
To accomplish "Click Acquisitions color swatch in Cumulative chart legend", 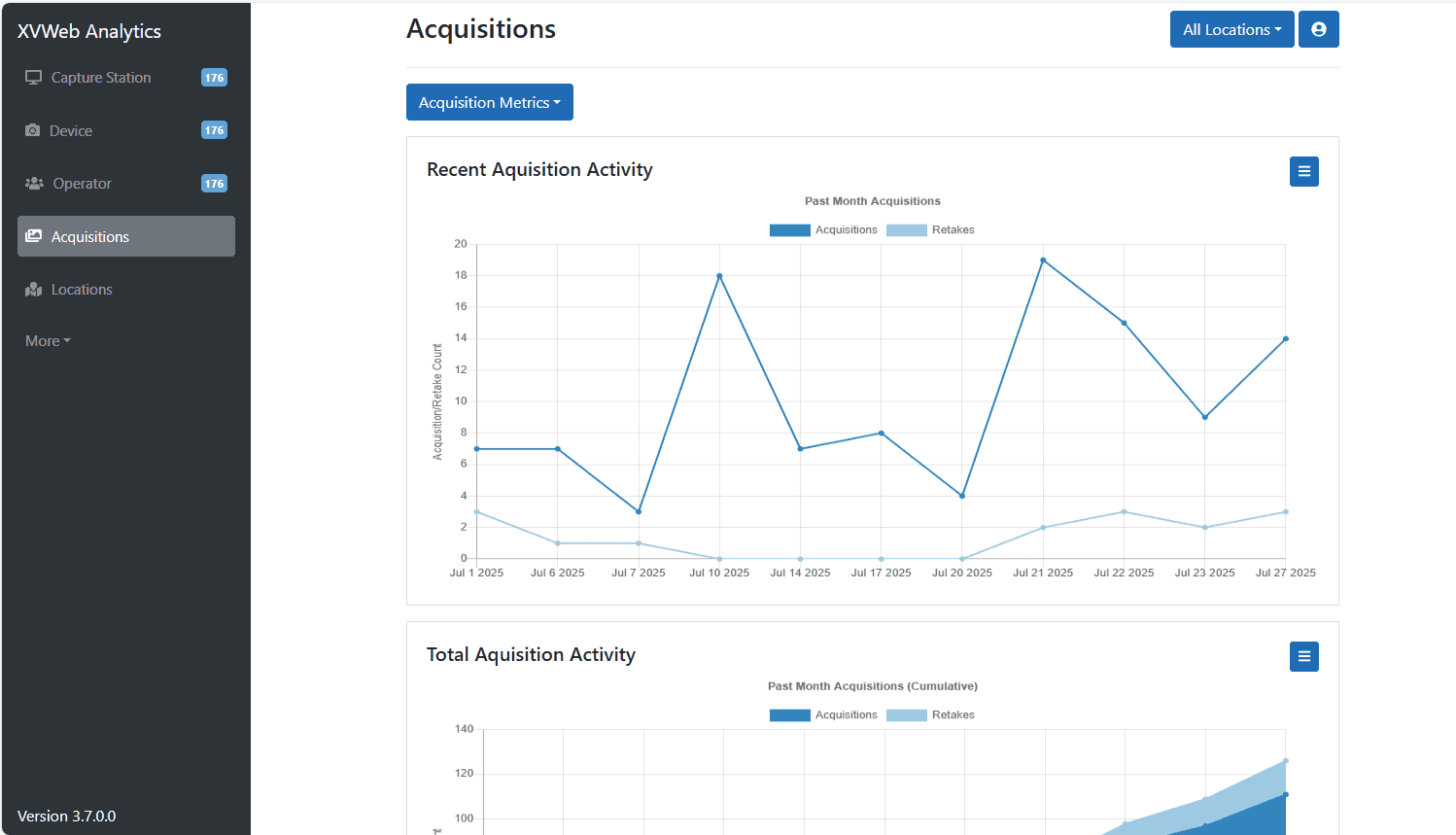I will (x=789, y=715).
